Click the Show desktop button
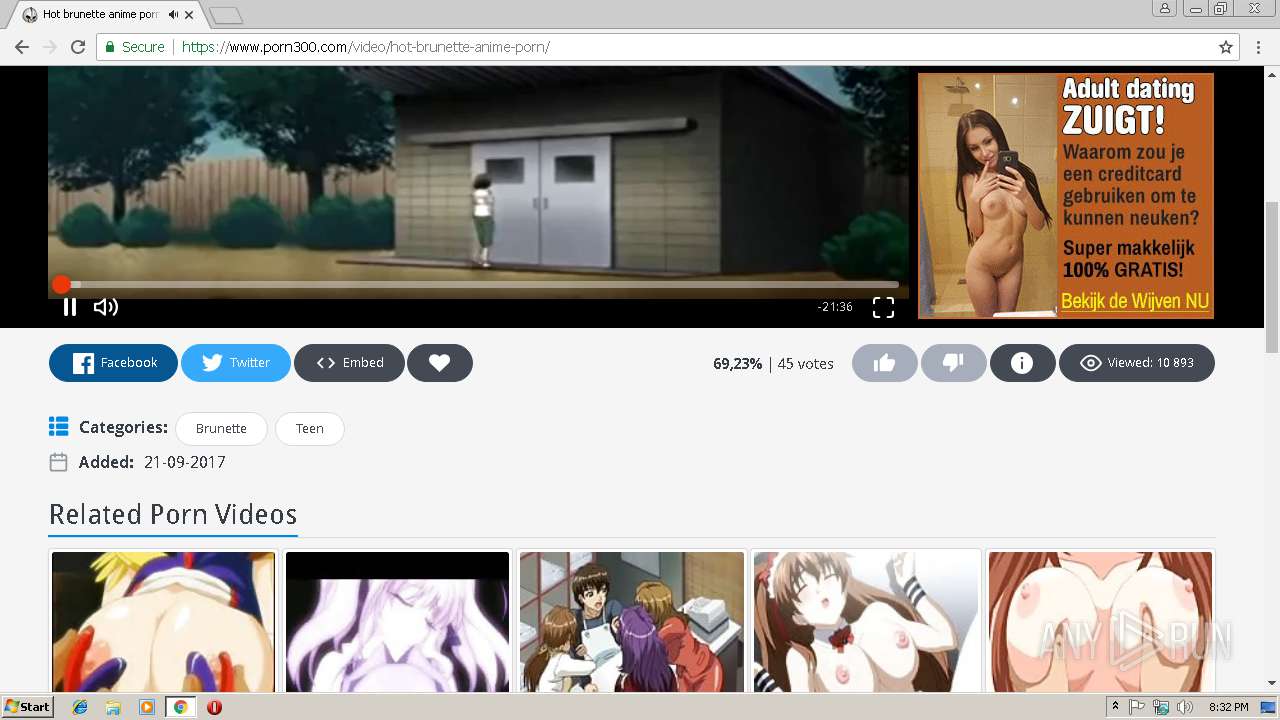The height and width of the screenshot is (720, 1280). click(1269, 707)
